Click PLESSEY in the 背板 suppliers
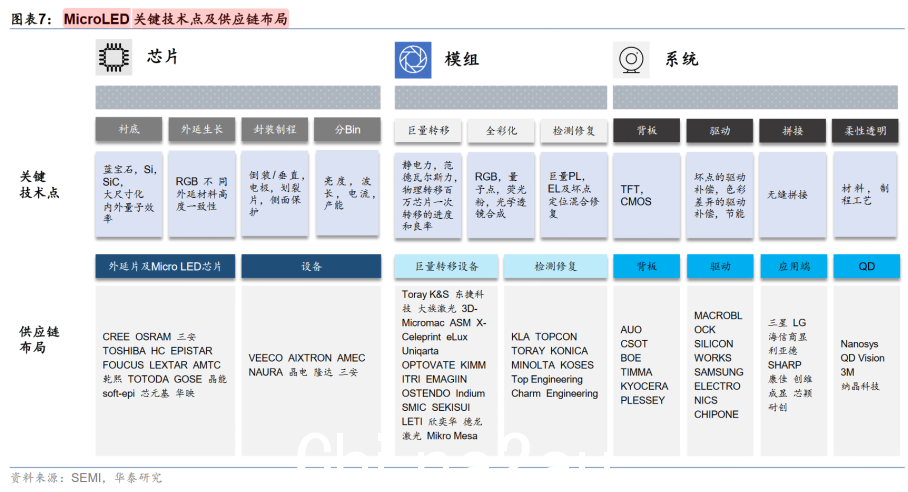Image resolution: width=908 pixels, height=492 pixels. pyautogui.click(x=642, y=401)
